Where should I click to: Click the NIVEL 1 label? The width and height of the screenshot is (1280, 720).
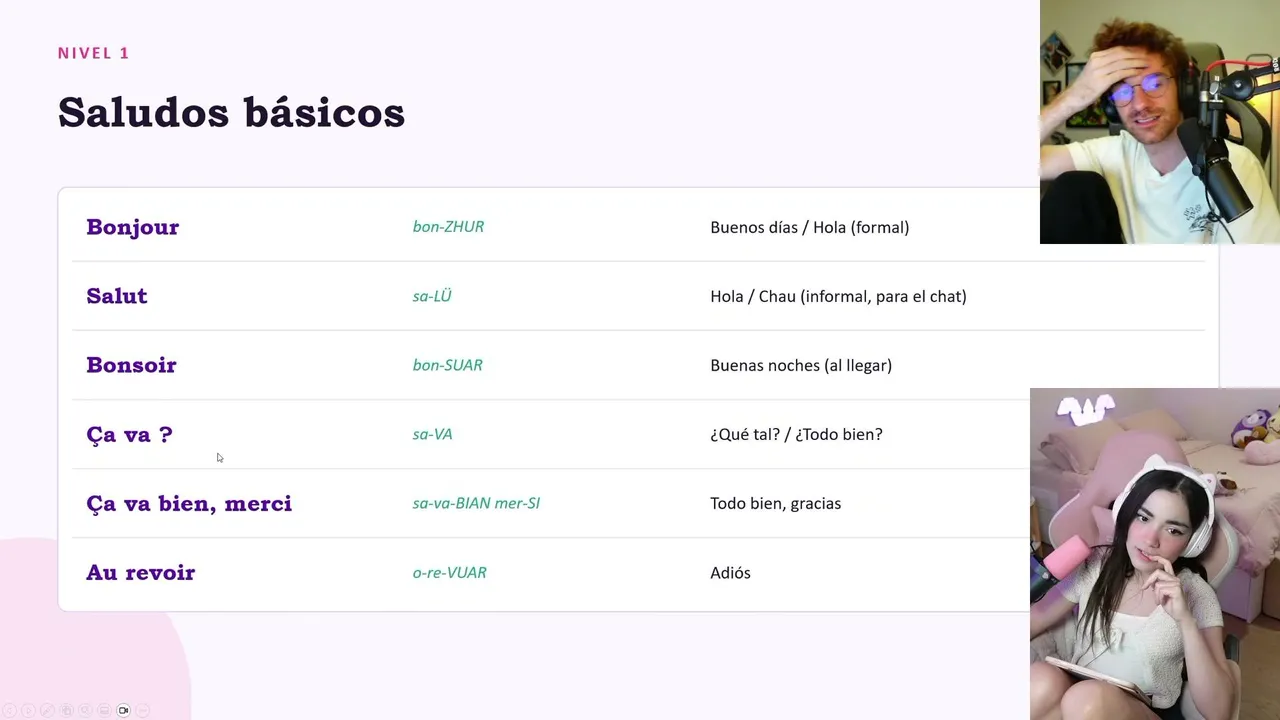(x=93, y=53)
